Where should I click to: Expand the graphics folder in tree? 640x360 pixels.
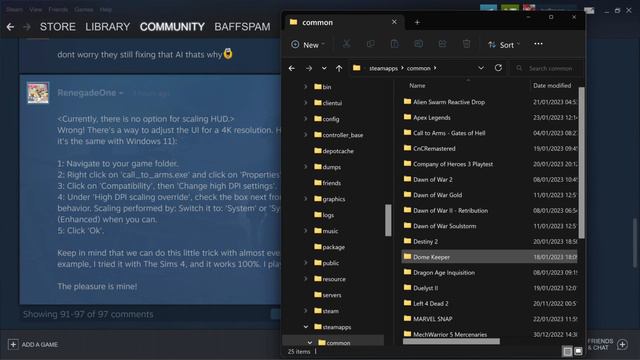(x=305, y=199)
